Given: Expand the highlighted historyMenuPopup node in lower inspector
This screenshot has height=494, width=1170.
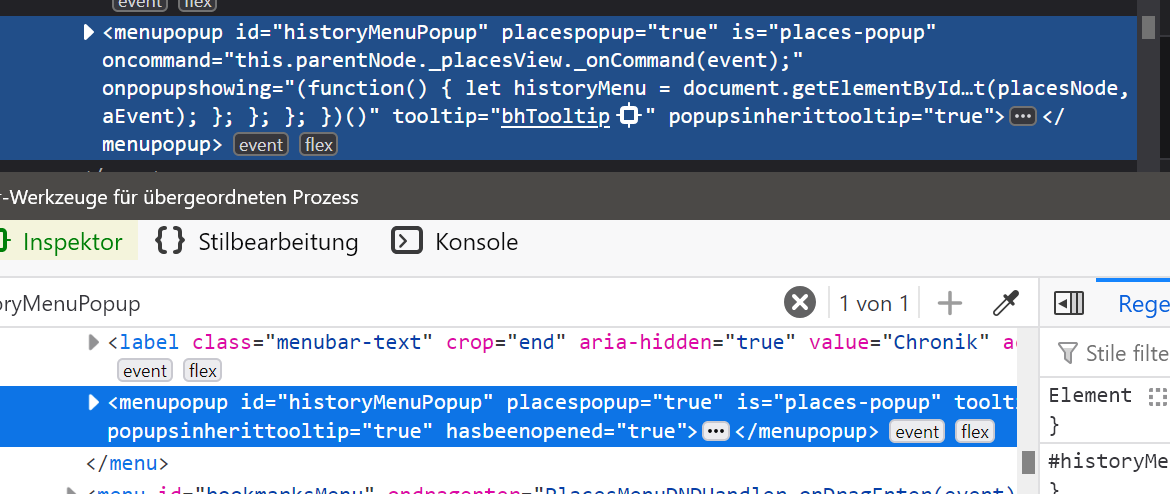Looking at the screenshot, I should pyautogui.click(x=94, y=403).
